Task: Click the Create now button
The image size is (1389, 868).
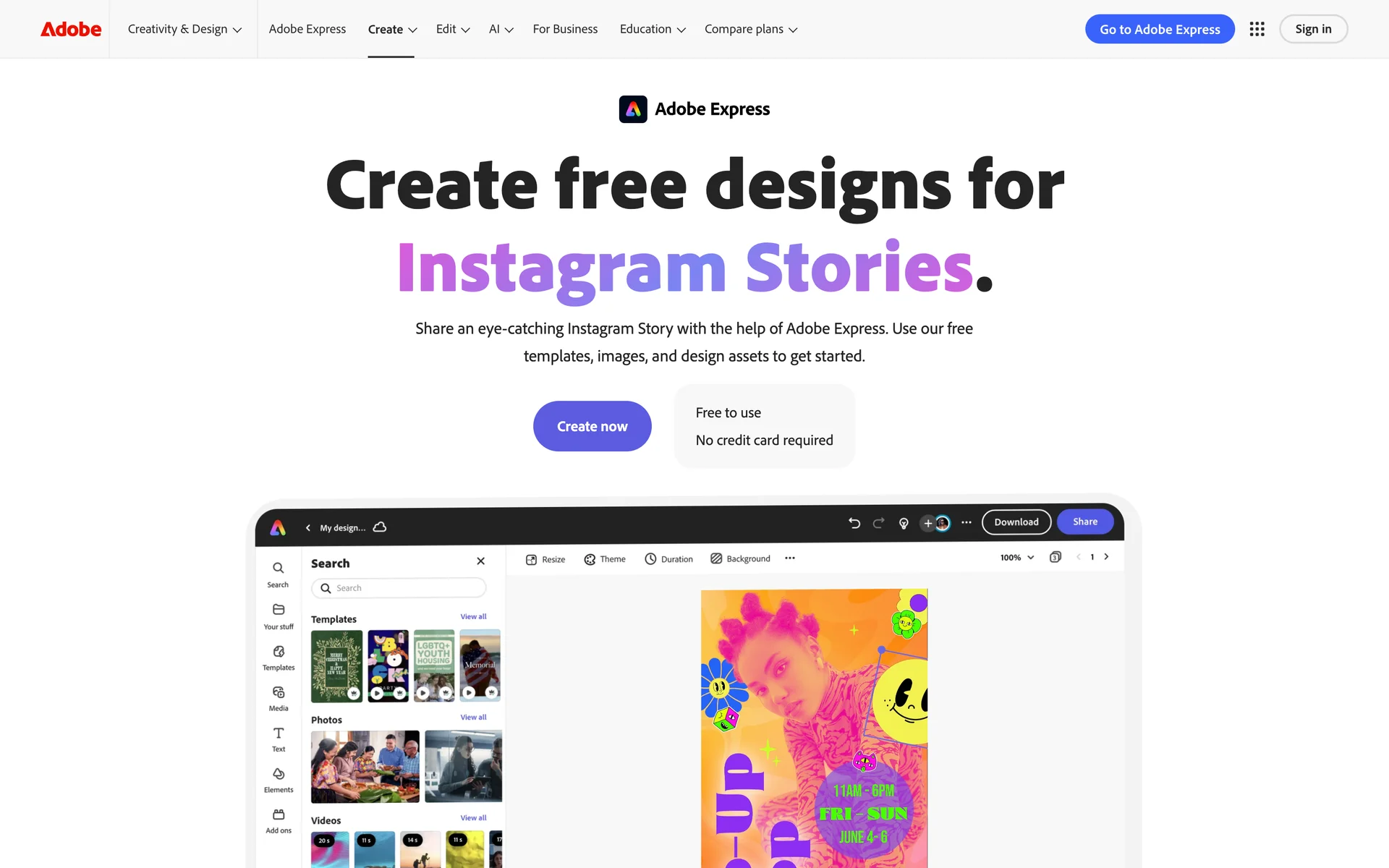Action: 592,426
